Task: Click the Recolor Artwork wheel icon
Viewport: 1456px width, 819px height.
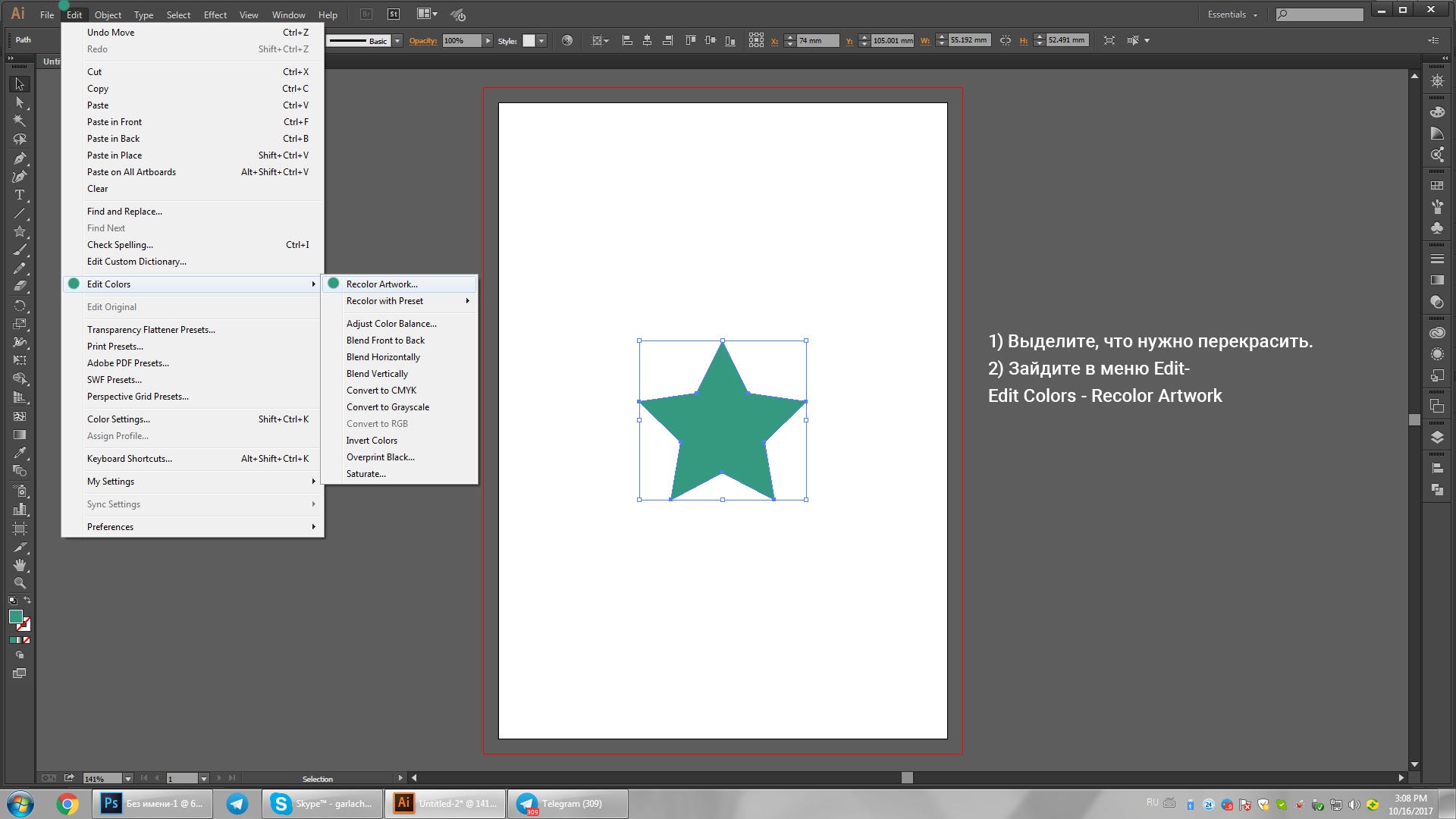Action: coord(567,40)
